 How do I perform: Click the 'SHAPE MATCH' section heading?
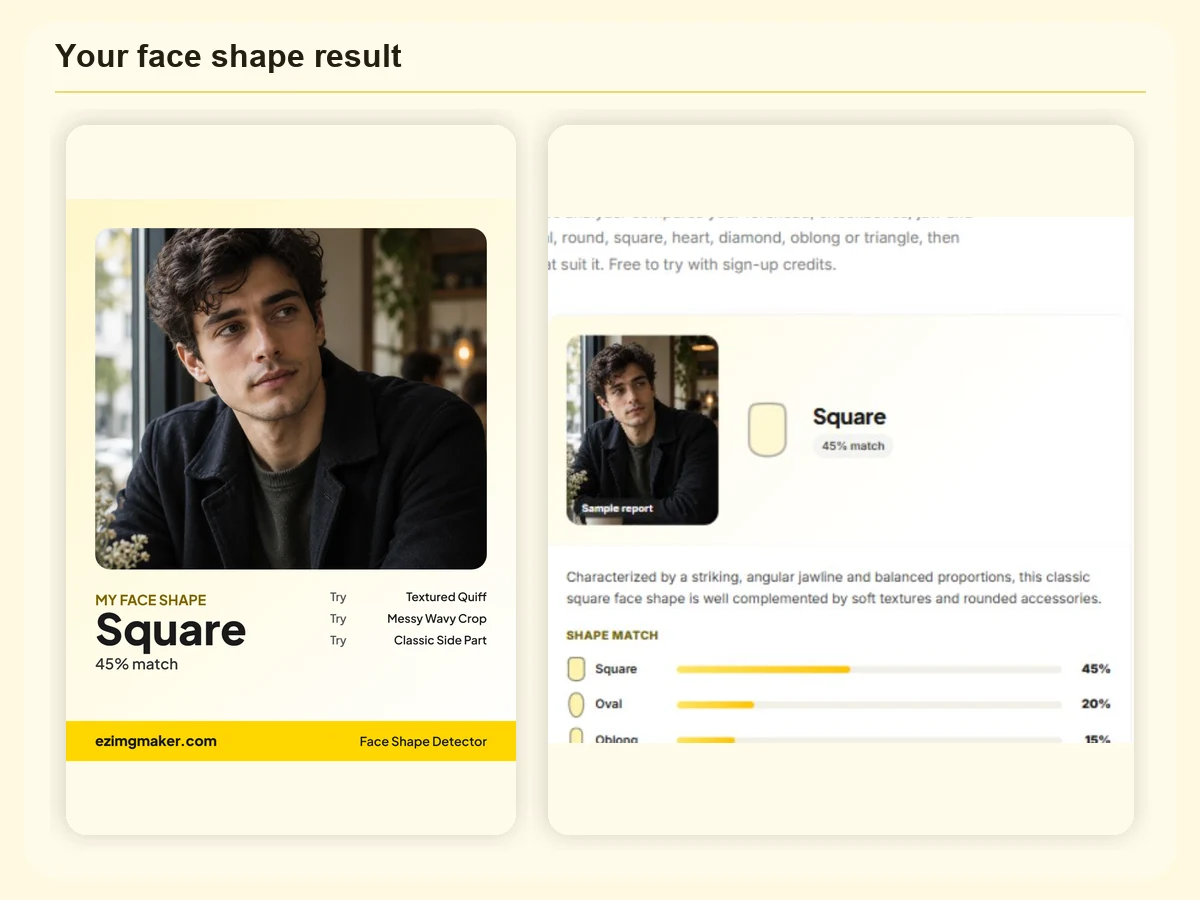pos(612,635)
